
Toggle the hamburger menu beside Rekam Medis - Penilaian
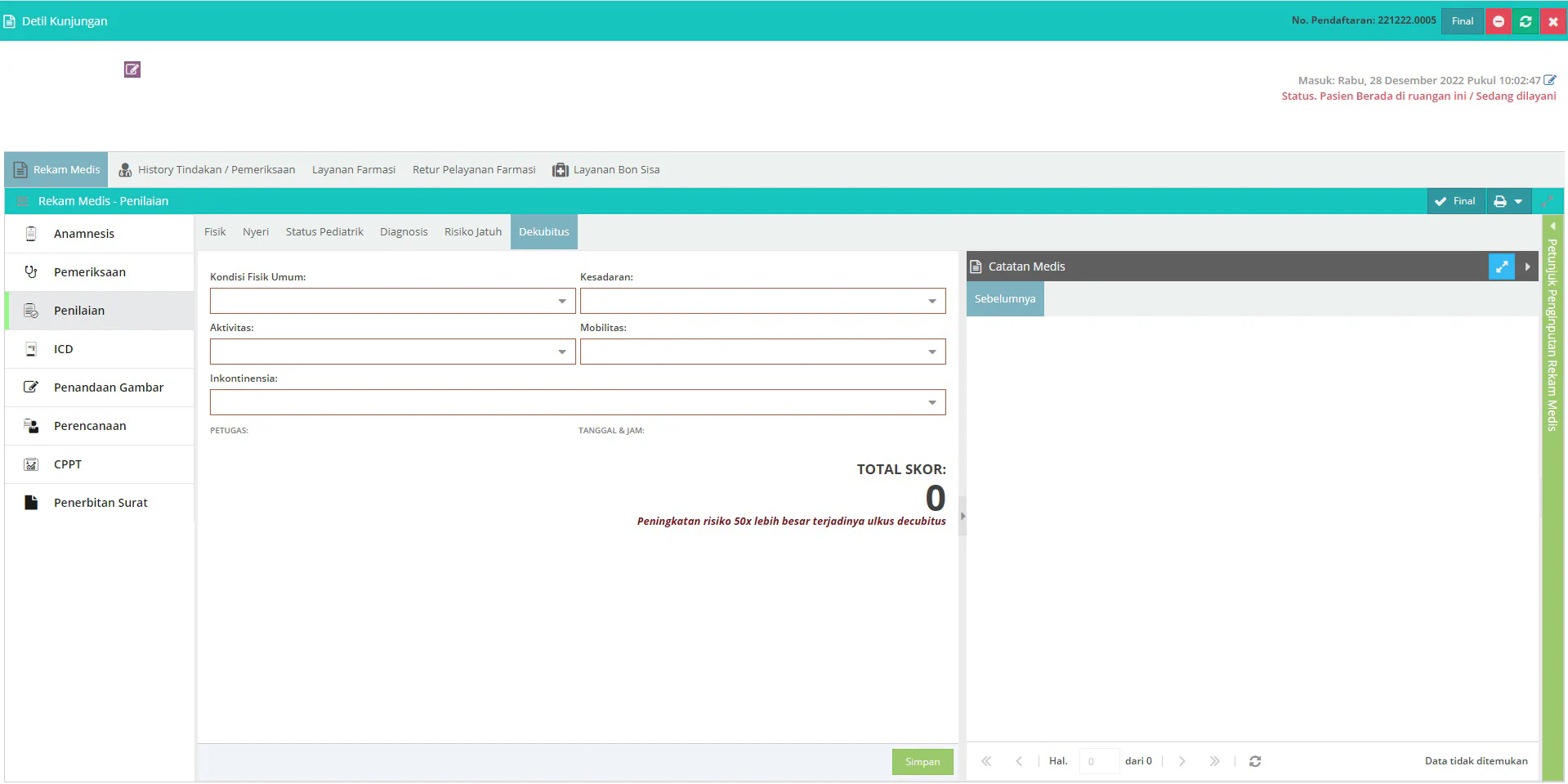pyautogui.click(x=23, y=201)
